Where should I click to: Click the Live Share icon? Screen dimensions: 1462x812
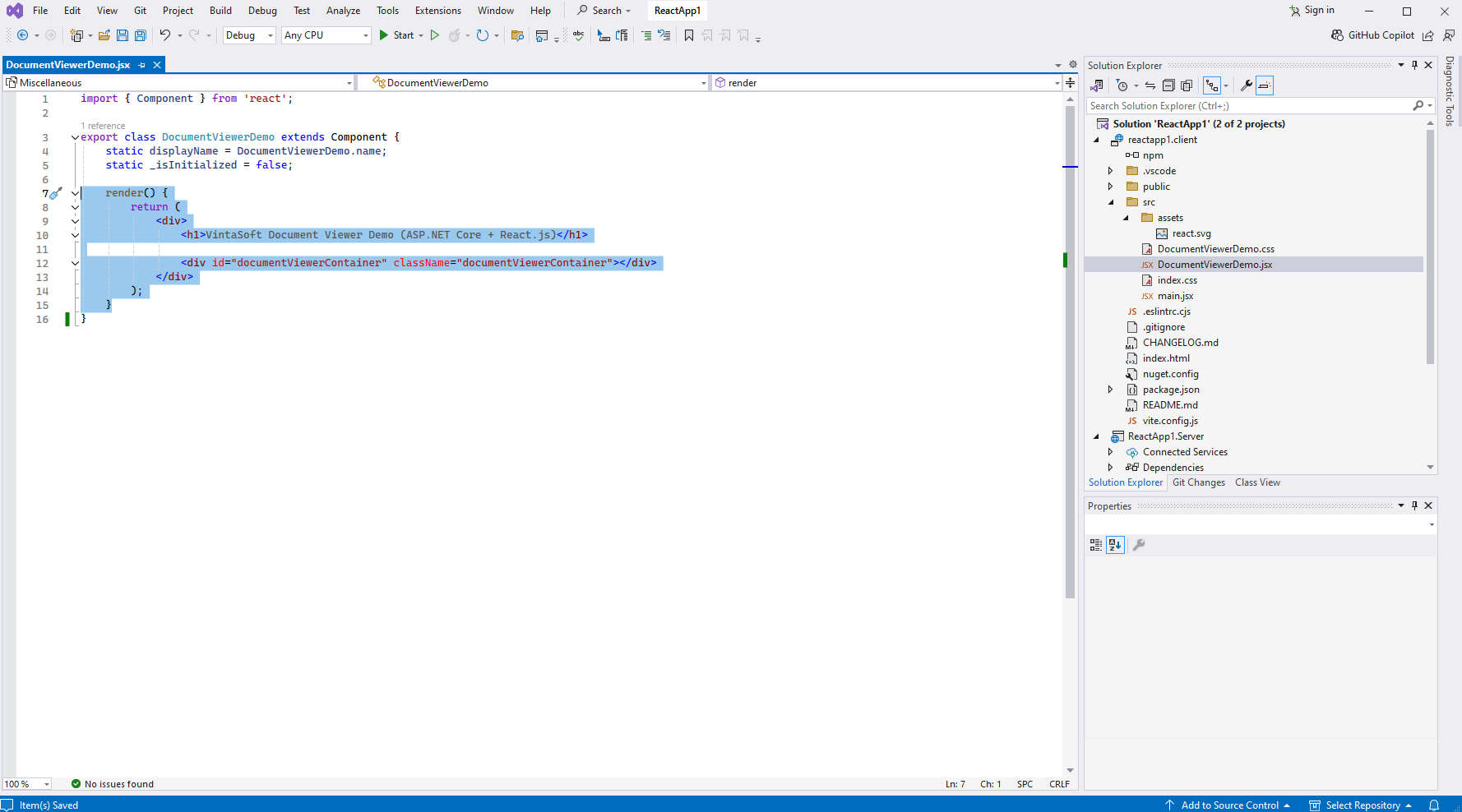pyautogui.click(x=1428, y=35)
